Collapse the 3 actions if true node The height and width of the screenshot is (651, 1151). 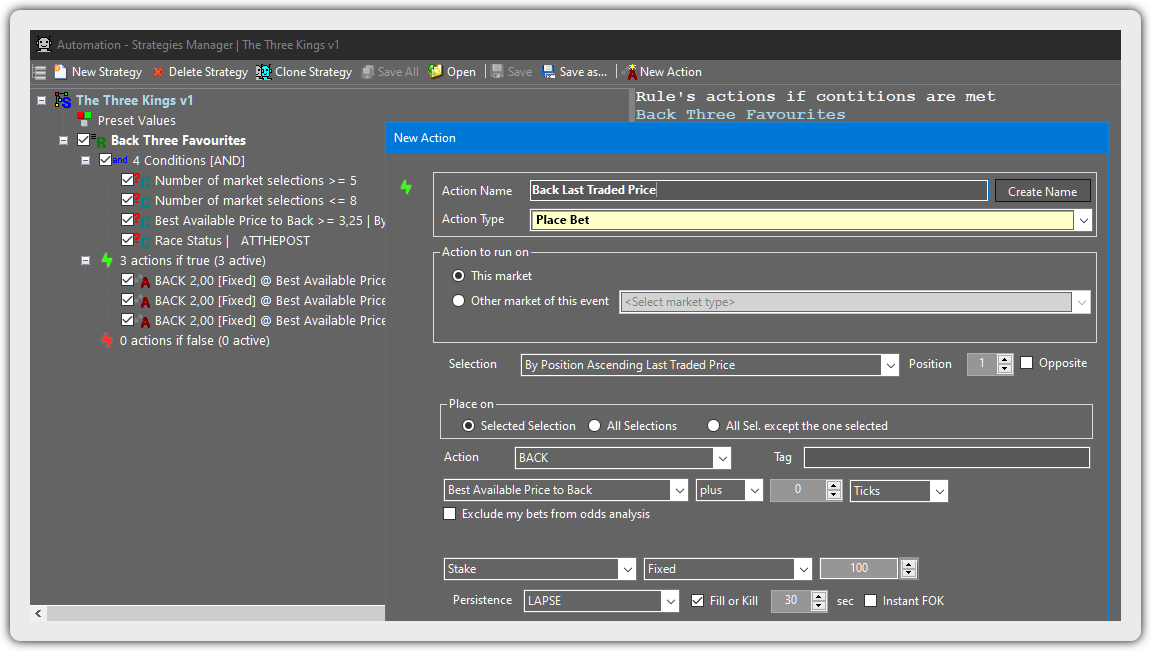click(85, 261)
